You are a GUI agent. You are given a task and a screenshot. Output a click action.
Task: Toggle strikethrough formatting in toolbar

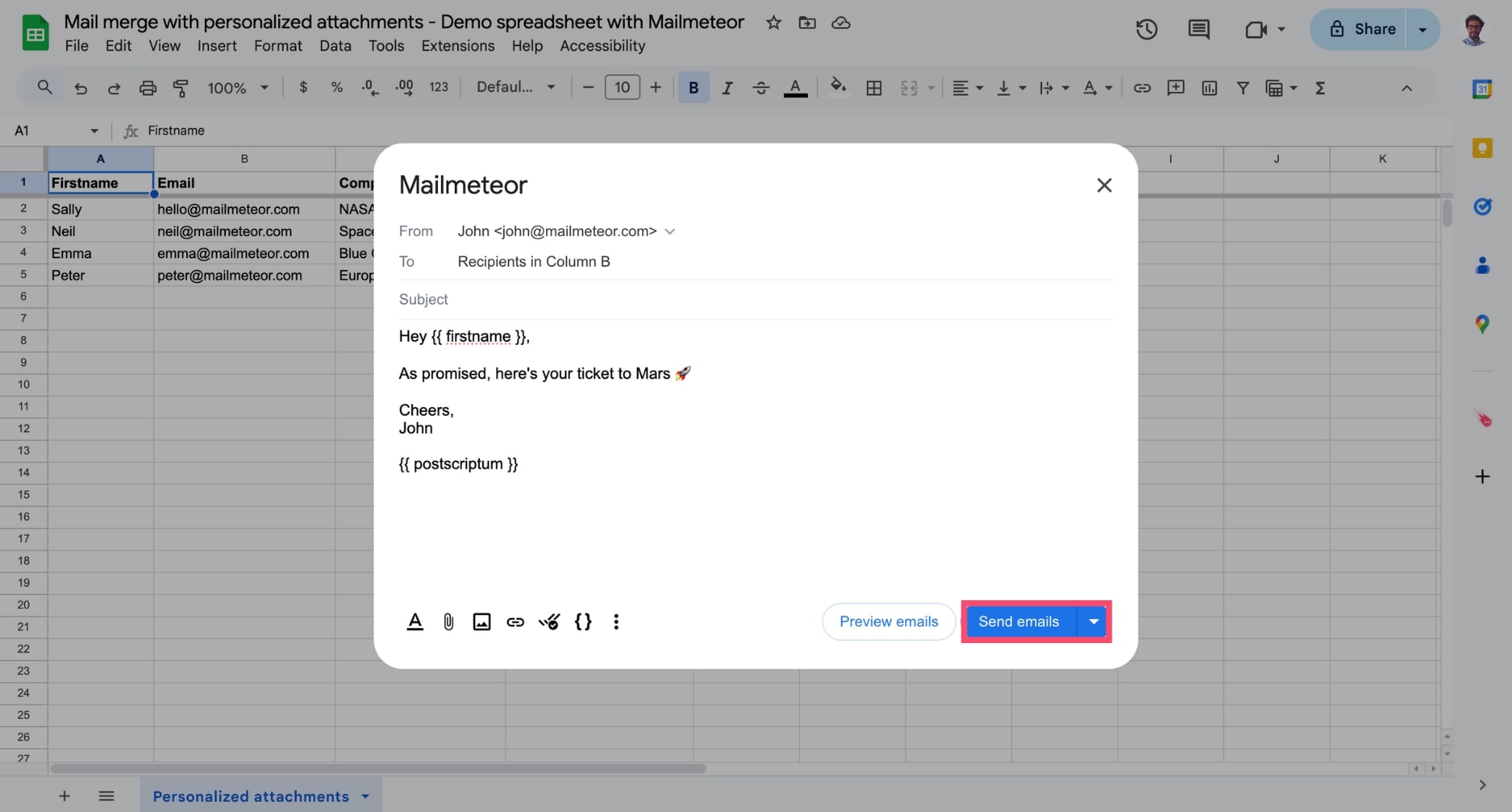coord(761,88)
